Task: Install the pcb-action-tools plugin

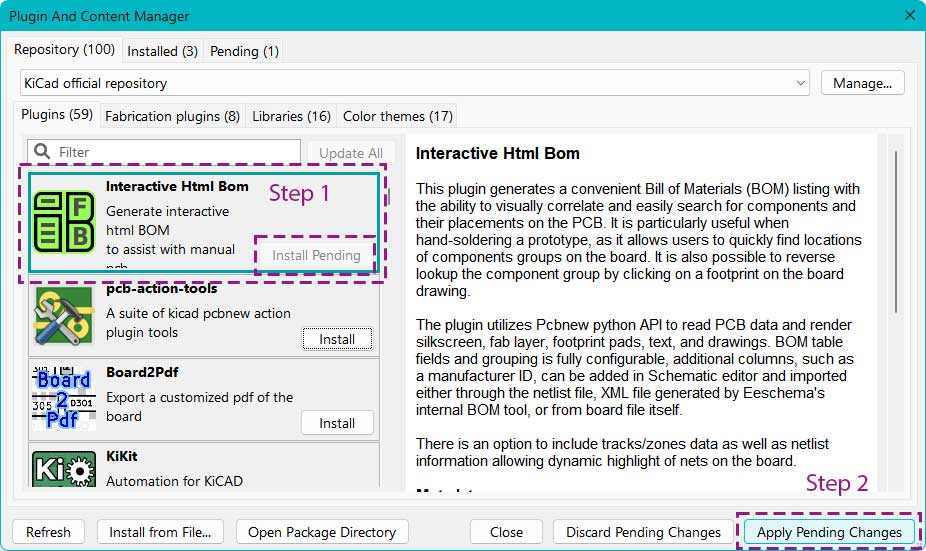Action: (337, 339)
